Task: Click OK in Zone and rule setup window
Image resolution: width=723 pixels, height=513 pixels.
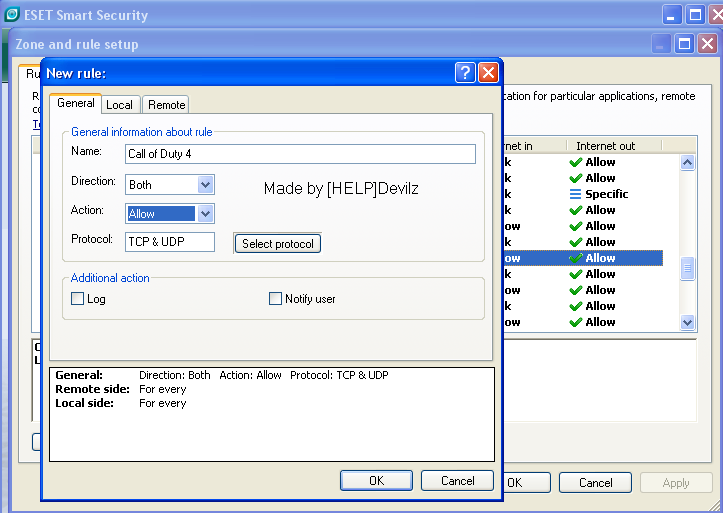Action: point(526,483)
